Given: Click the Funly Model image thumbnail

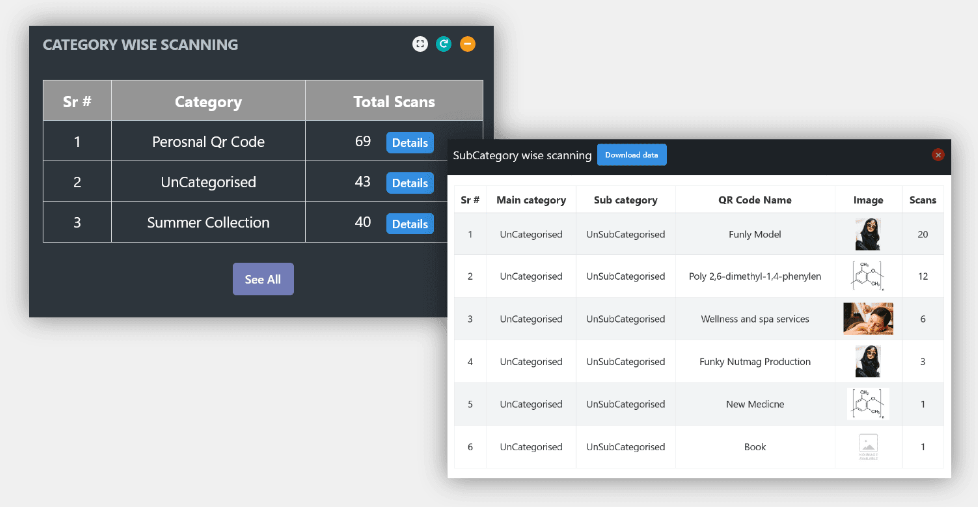Looking at the screenshot, I should (x=867, y=234).
